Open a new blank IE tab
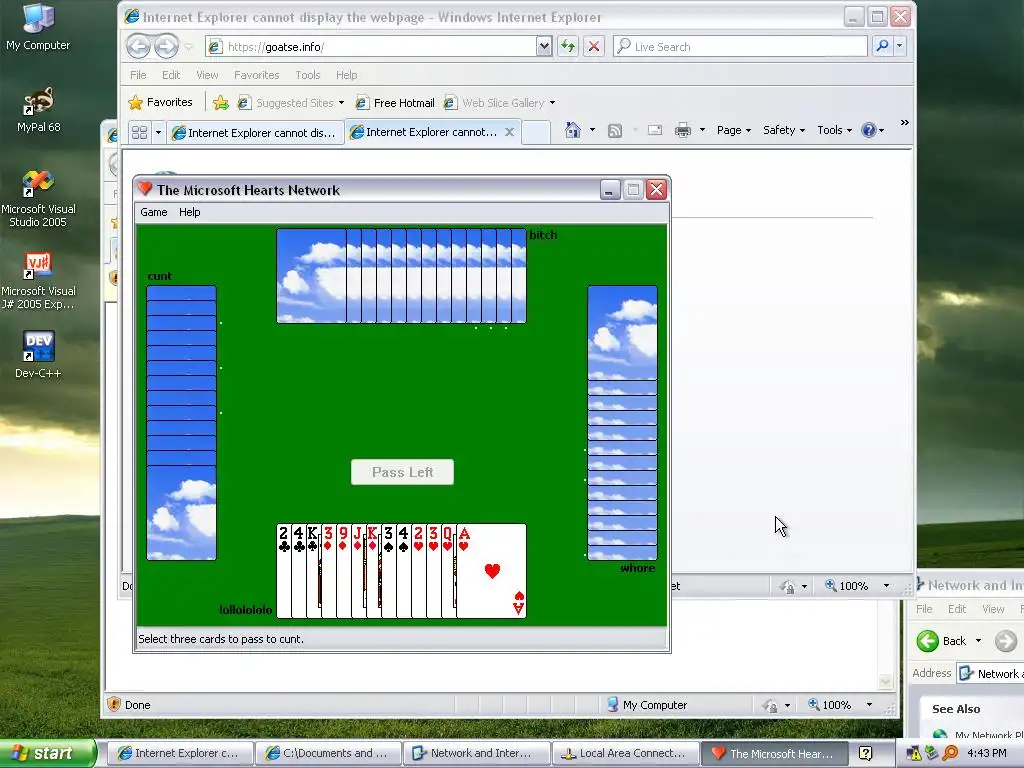This screenshot has width=1024, height=768. tap(536, 132)
